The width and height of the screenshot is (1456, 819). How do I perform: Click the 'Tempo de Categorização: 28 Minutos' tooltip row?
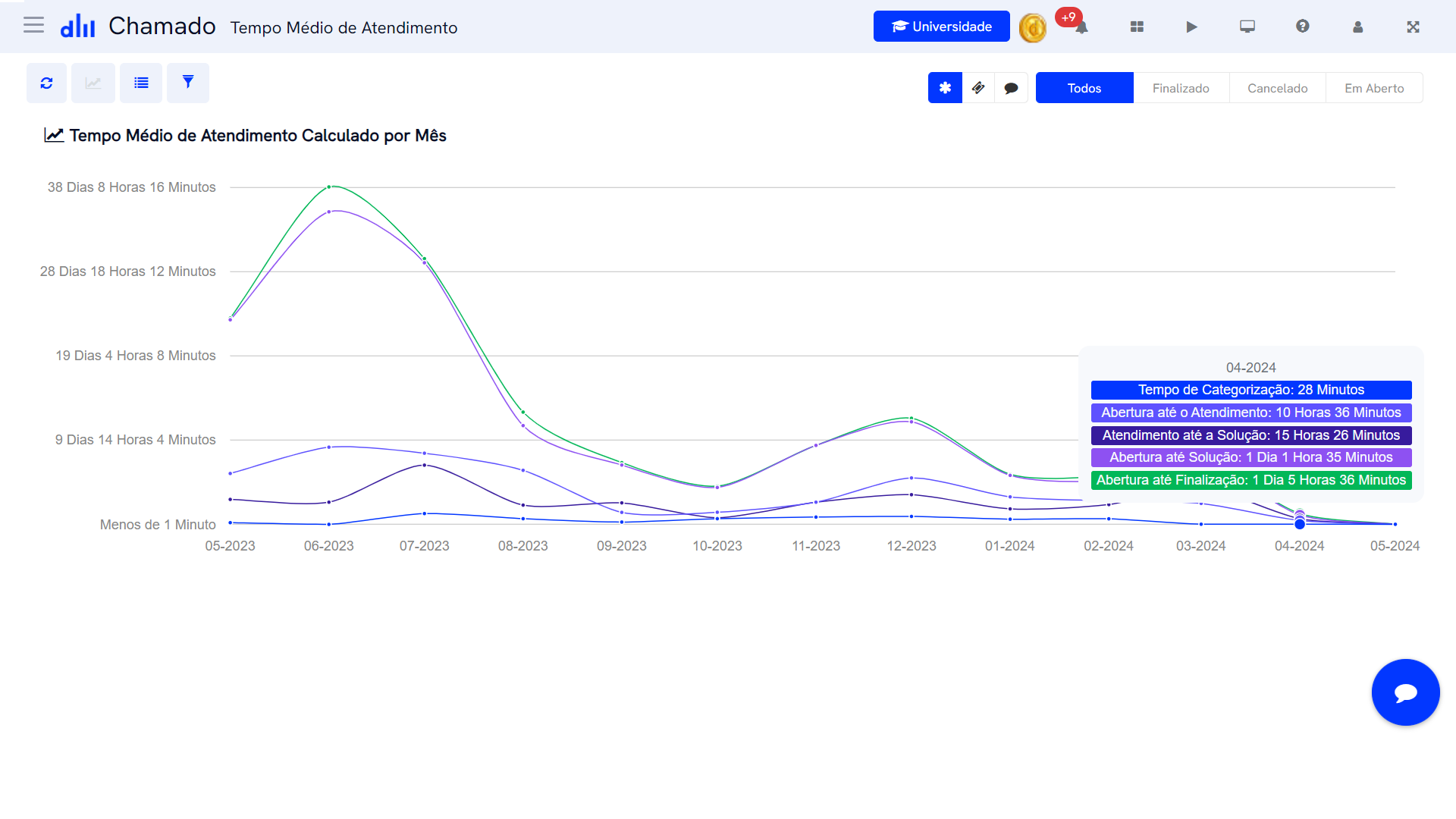[1251, 390]
